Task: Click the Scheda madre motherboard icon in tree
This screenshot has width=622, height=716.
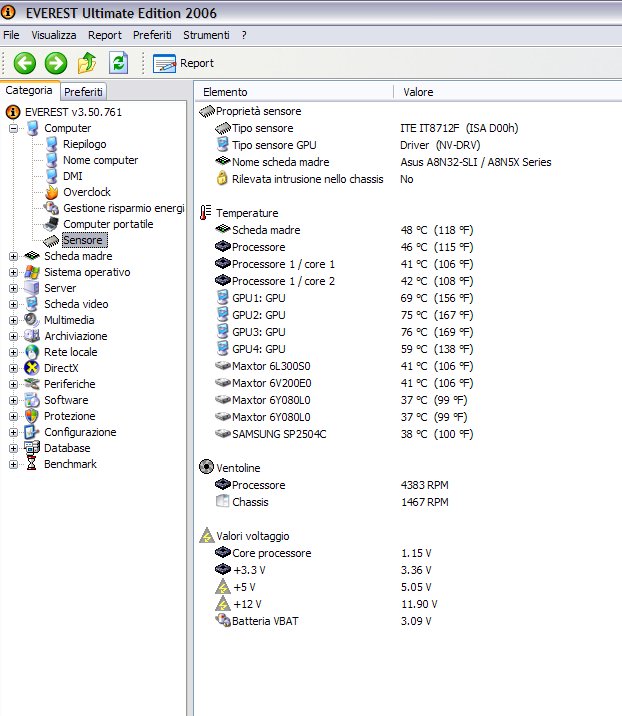Action: tap(32, 256)
